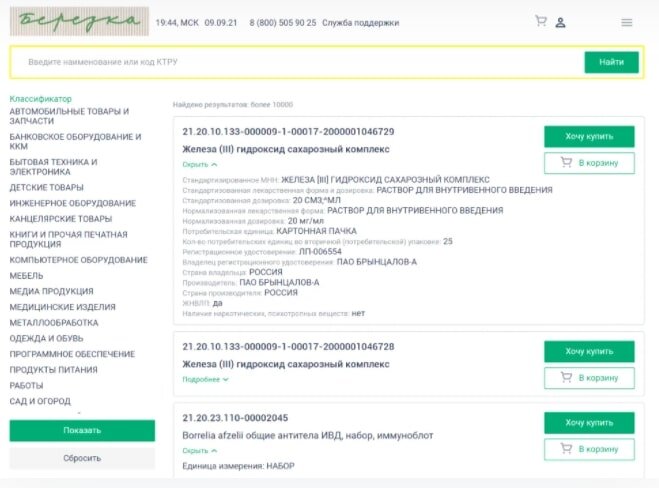Add item ending 1046728 to cart (В корзину)
The width and height of the screenshot is (659, 488).
point(589,378)
